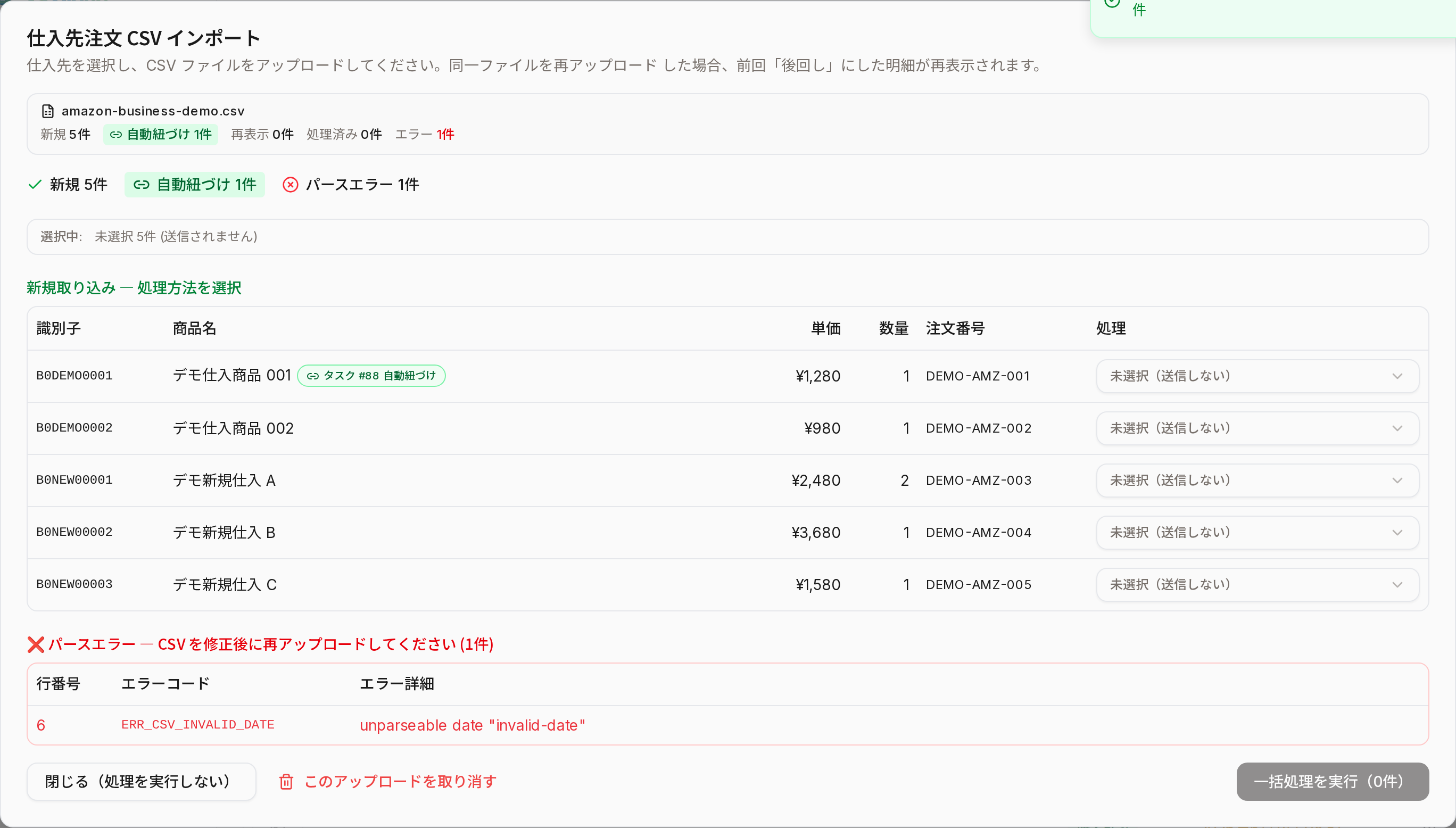Click the 新規取り込み — 処理方法を選択 heading
This screenshot has height=828, width=1456.
[134, 288]
